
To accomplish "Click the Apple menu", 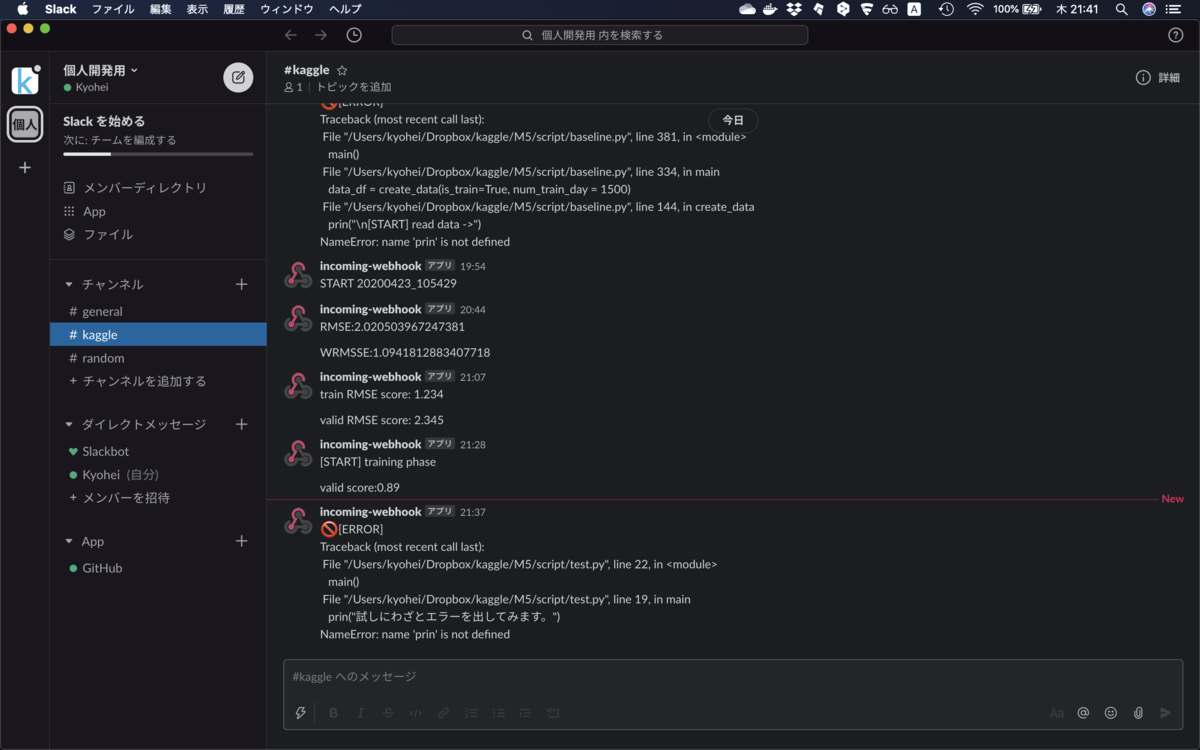I will pos(23,9).
